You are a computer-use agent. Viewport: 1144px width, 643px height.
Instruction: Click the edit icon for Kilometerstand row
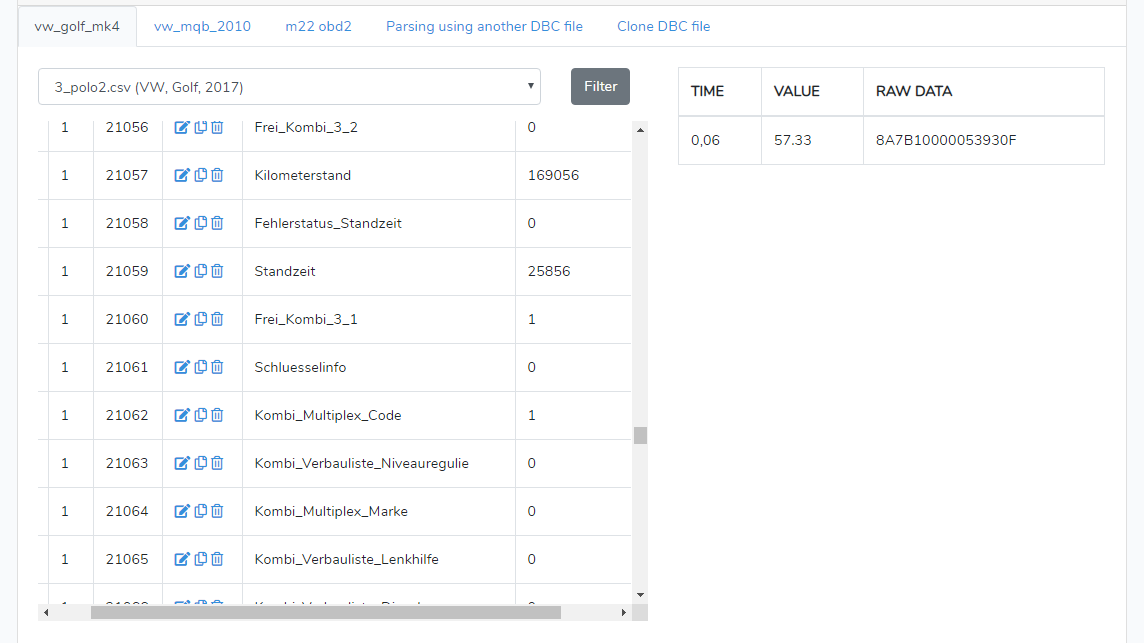tap(182, 175)
